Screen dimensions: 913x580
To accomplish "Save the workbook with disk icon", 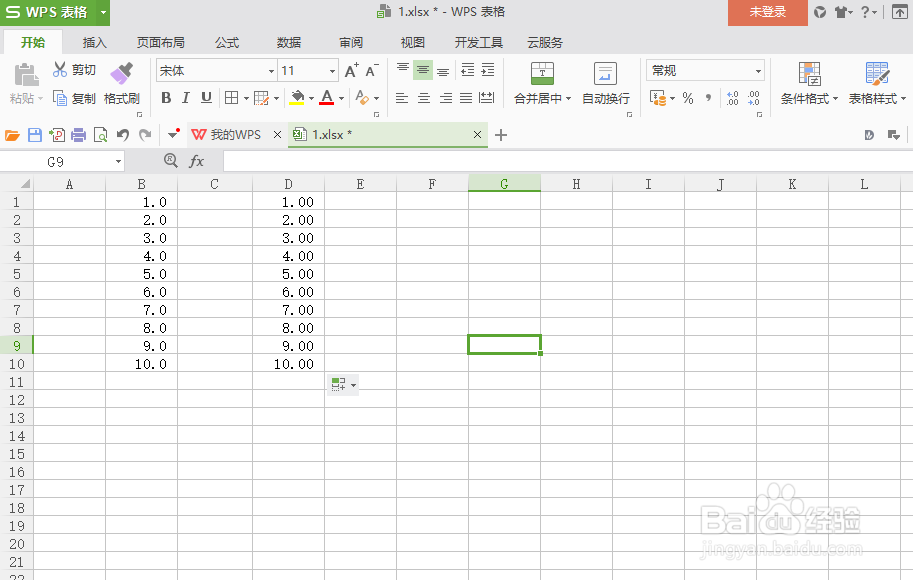I will click(35, 135).
